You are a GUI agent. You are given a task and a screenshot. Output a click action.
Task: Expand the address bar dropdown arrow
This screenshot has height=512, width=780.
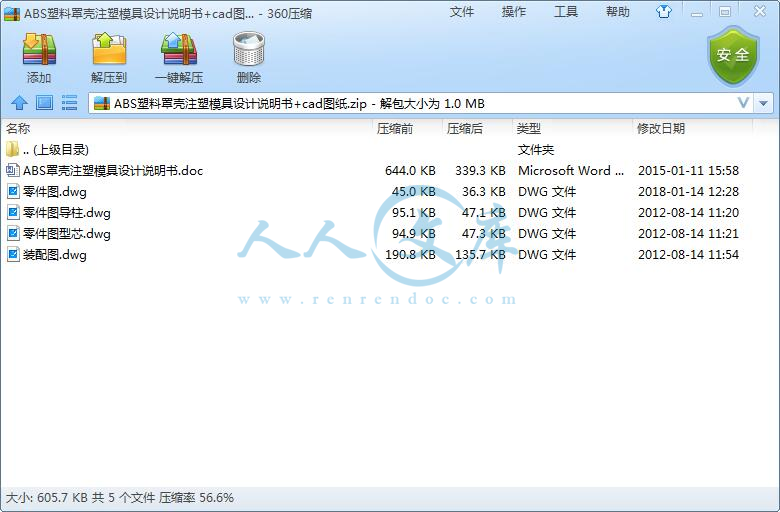(763, 103)
